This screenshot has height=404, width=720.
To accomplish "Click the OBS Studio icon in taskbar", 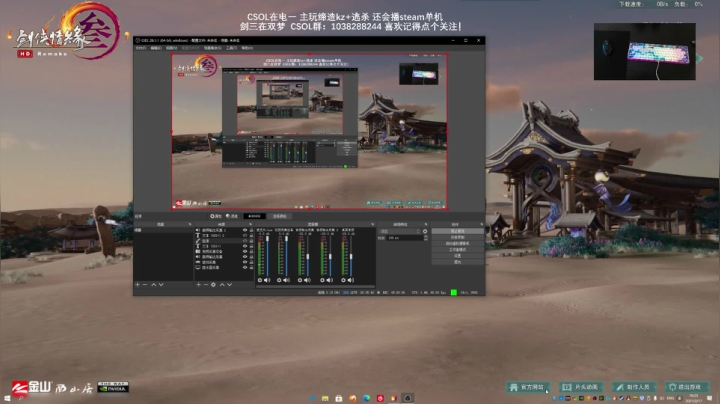I will click(407, 398).
